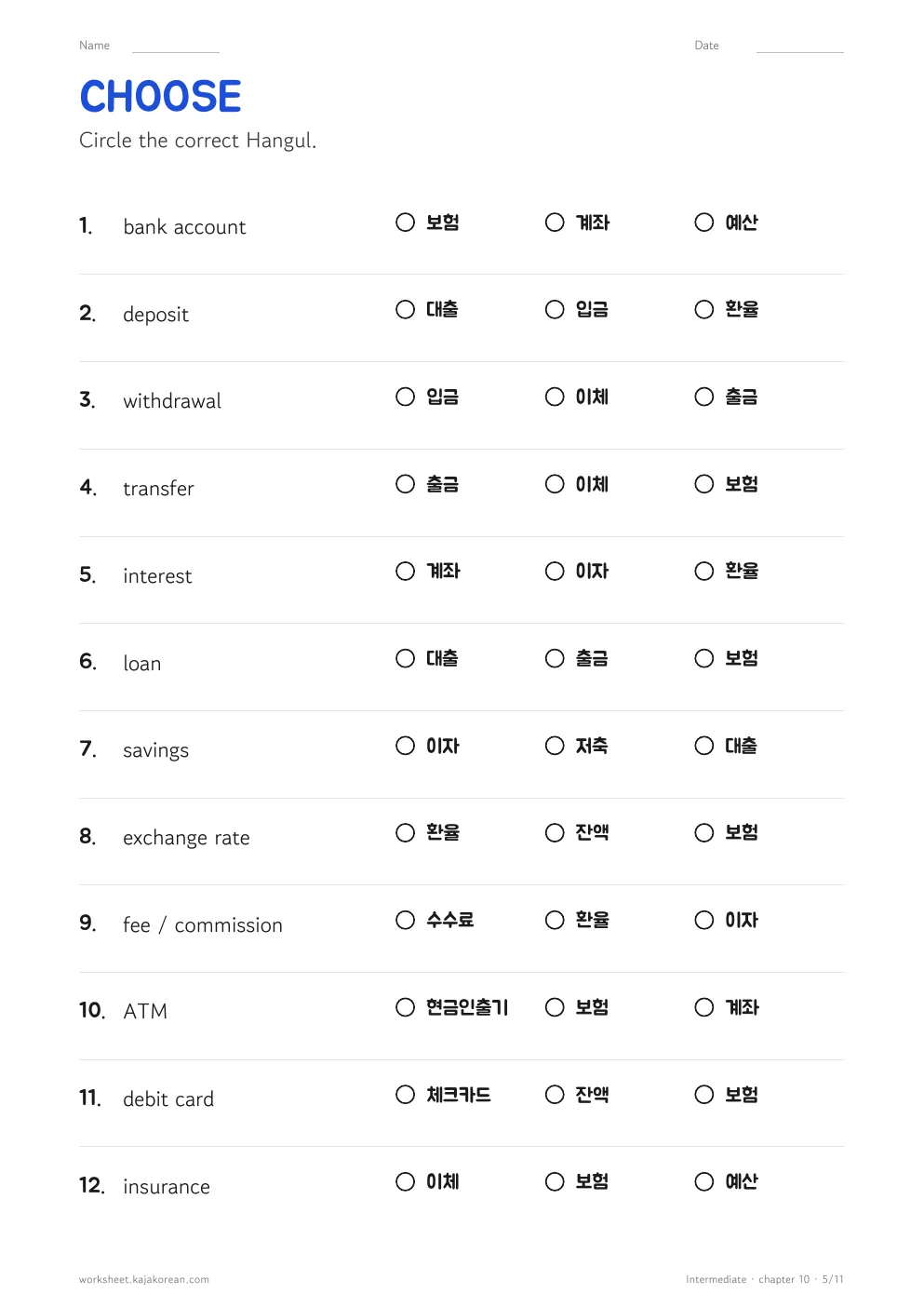This screenshot has height=1307, width=924.
Task: Select the 수수료 circle for fee / commission
Action: click(405, 920)
